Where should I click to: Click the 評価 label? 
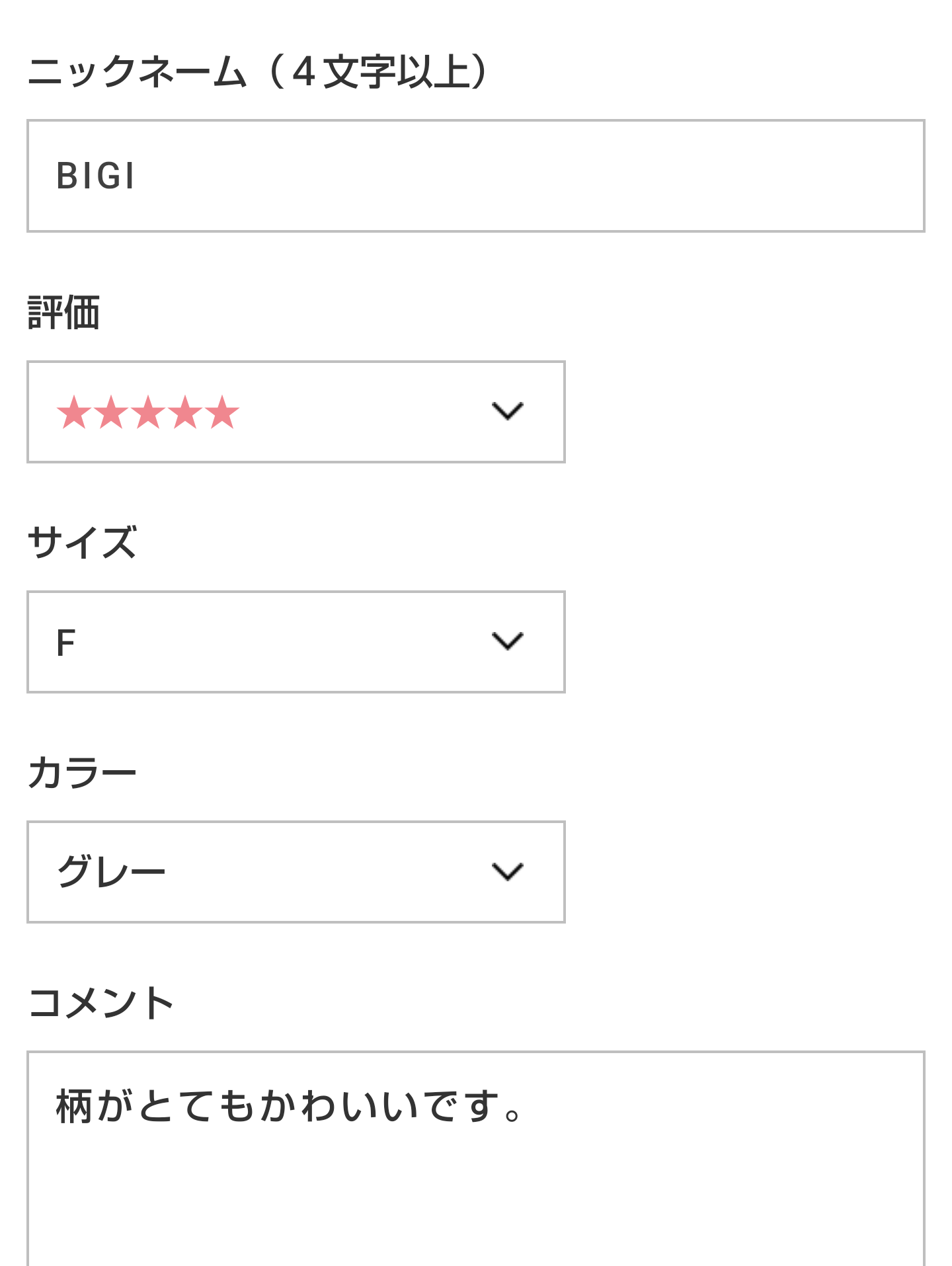pos(63,312)
